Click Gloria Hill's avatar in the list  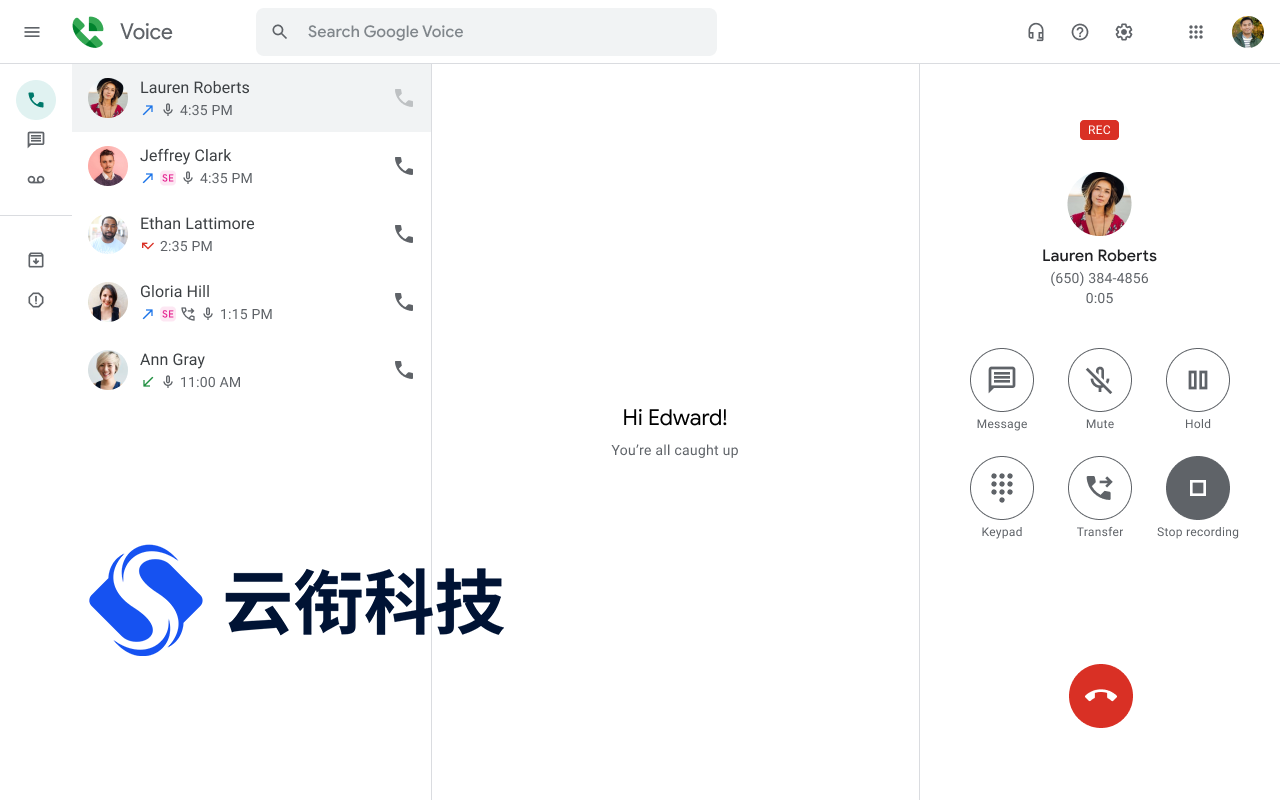(x=108, y=302)
